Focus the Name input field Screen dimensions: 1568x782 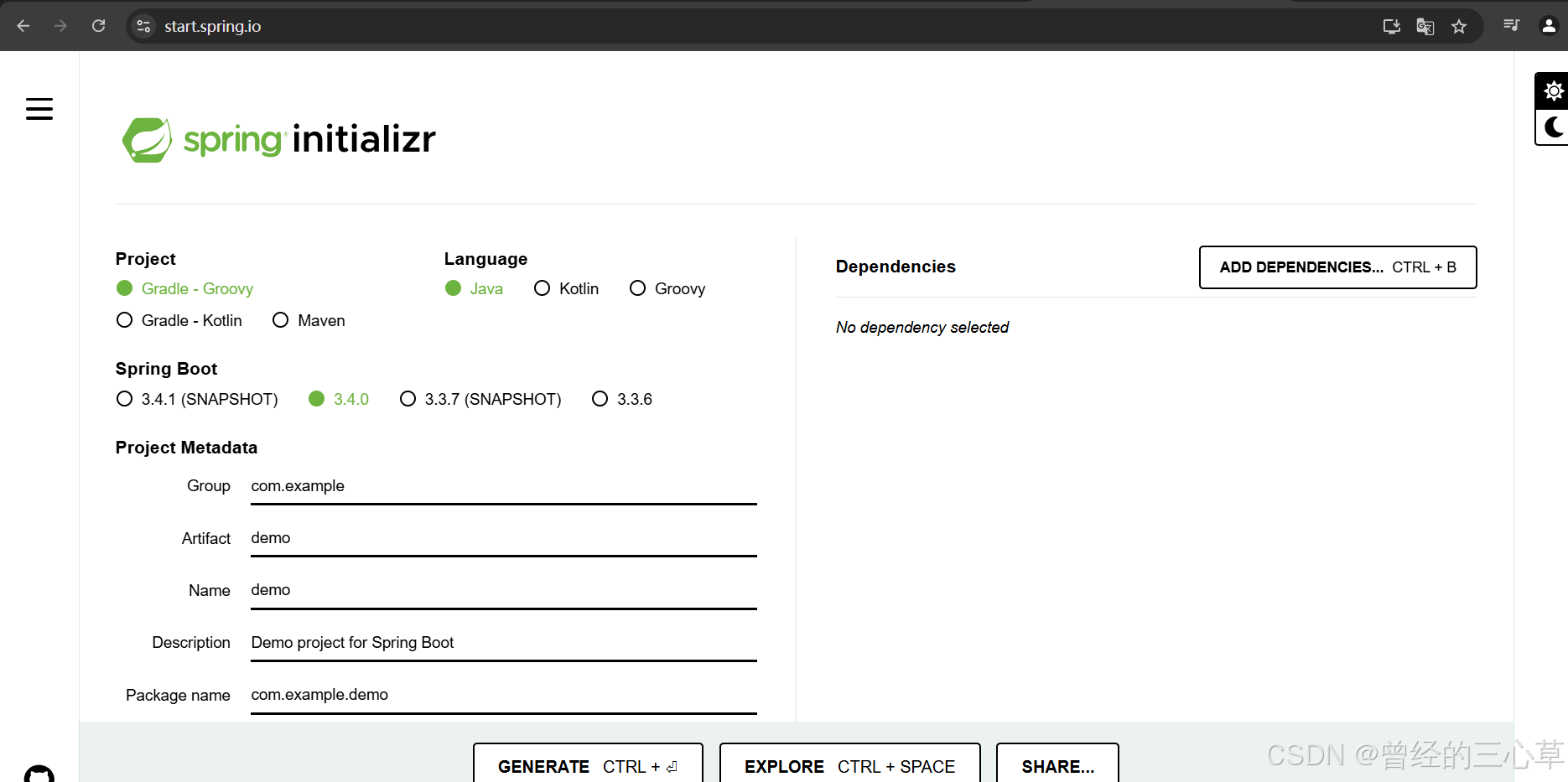pos(503,590)
